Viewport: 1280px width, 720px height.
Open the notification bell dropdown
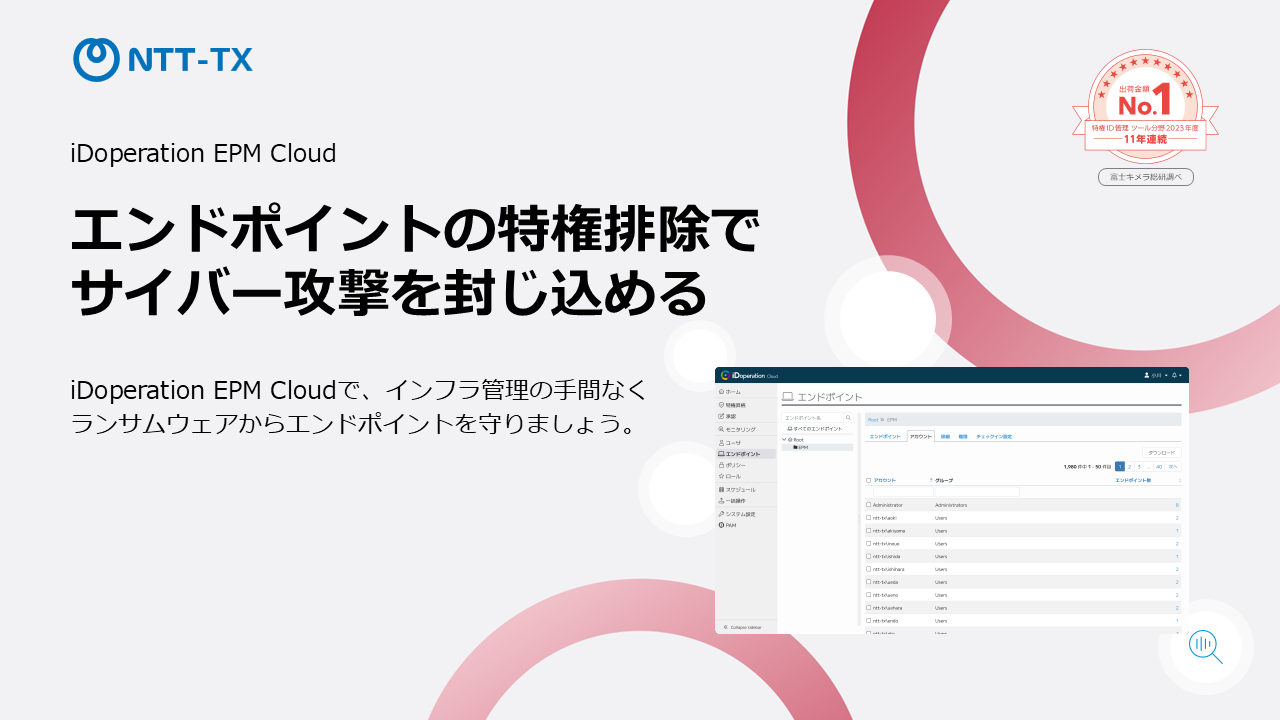[x=1174, y=374]
